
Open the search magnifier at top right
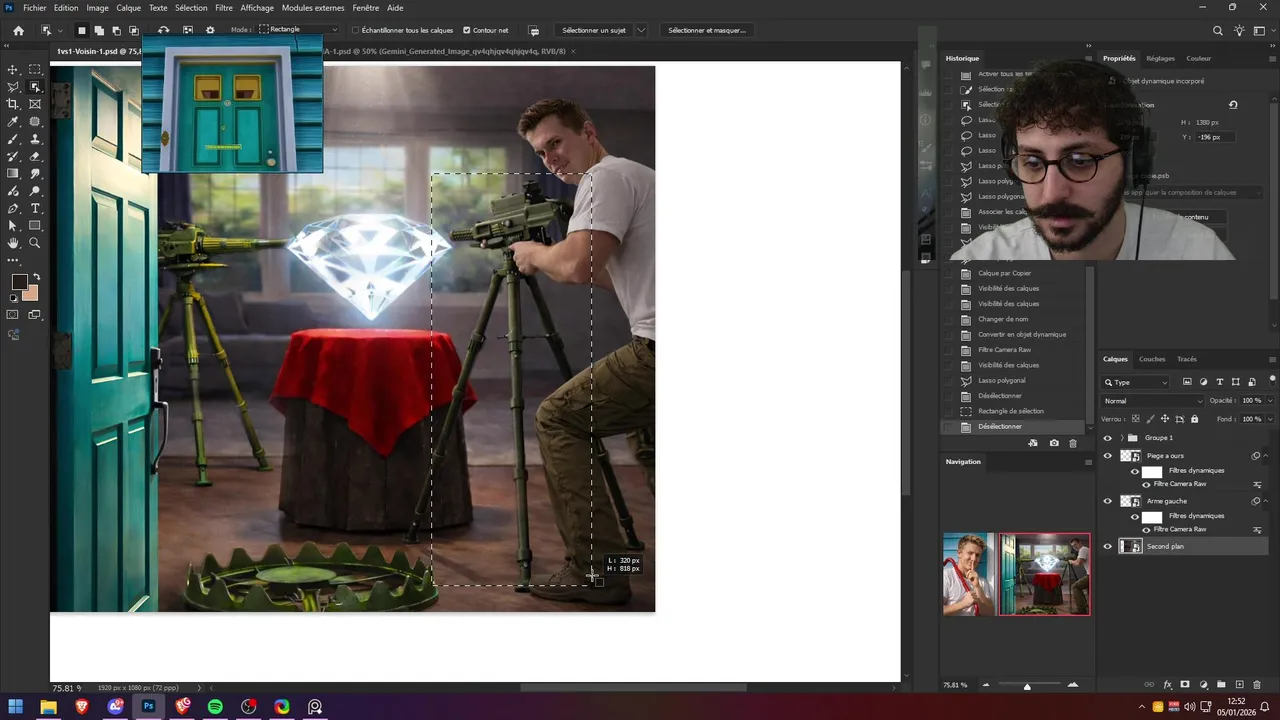point(1218,30)
